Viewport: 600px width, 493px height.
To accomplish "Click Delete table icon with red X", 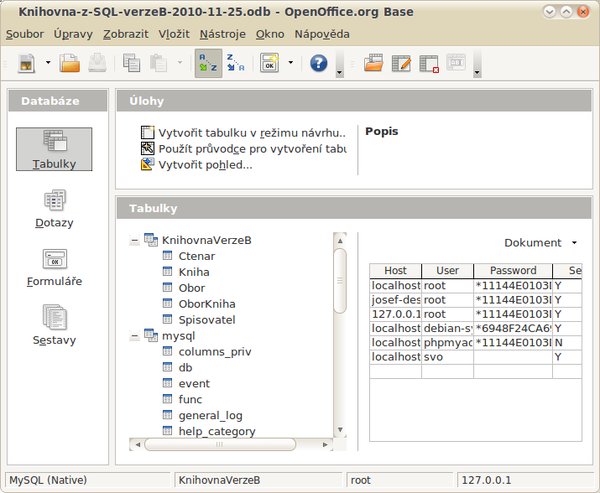I will tap(429, 63).
